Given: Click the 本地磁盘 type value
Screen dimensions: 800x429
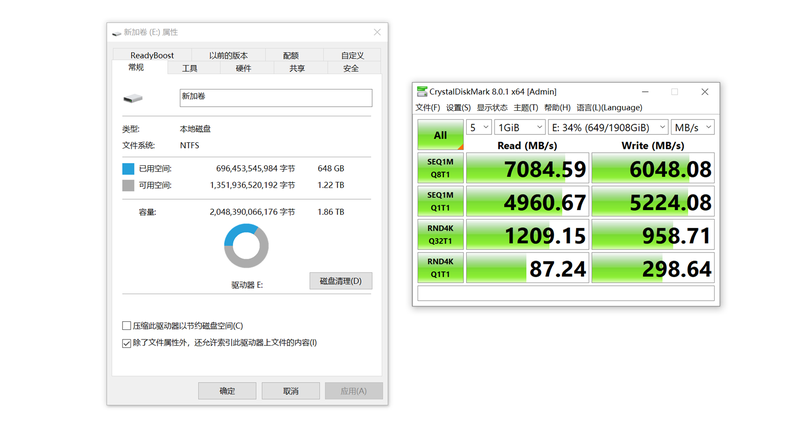Looking at the screenshot, I should pyautogui.click(x=195, y=129).
